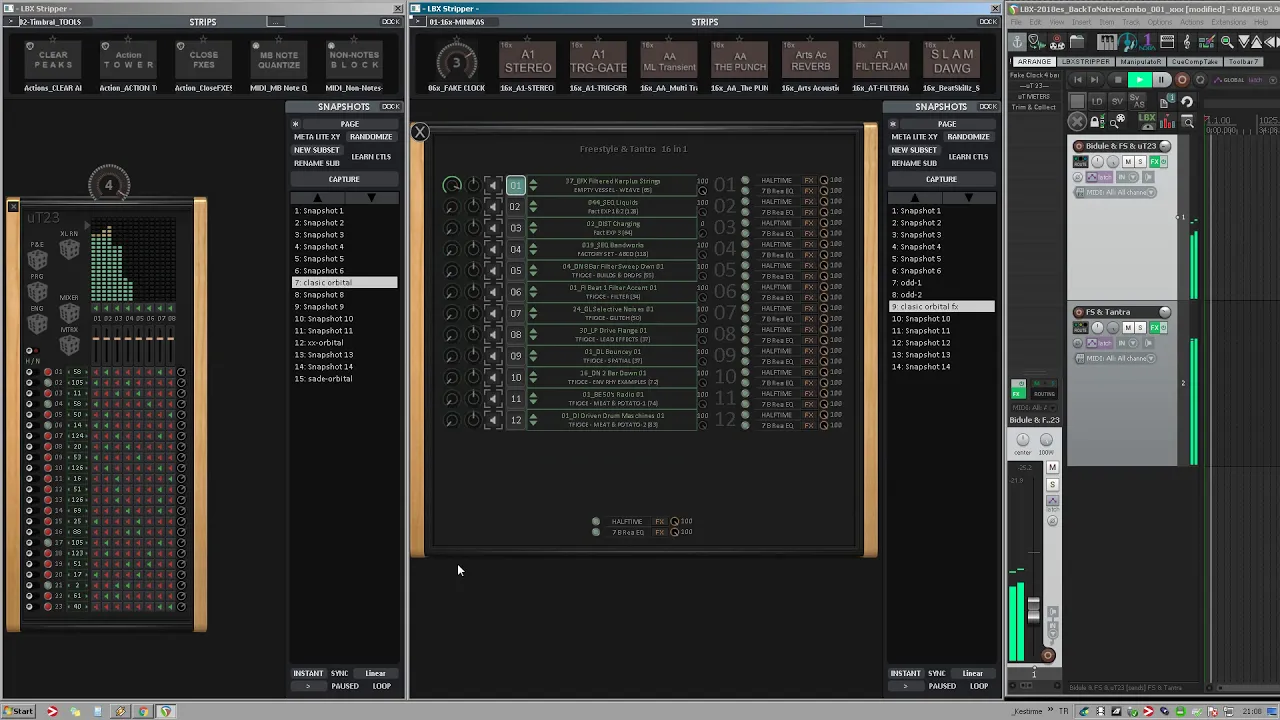Click the preset up/down arrows on slot 06
Image resolution: width=1280 pixels, height=720 pixels.
tap(533, 292)
